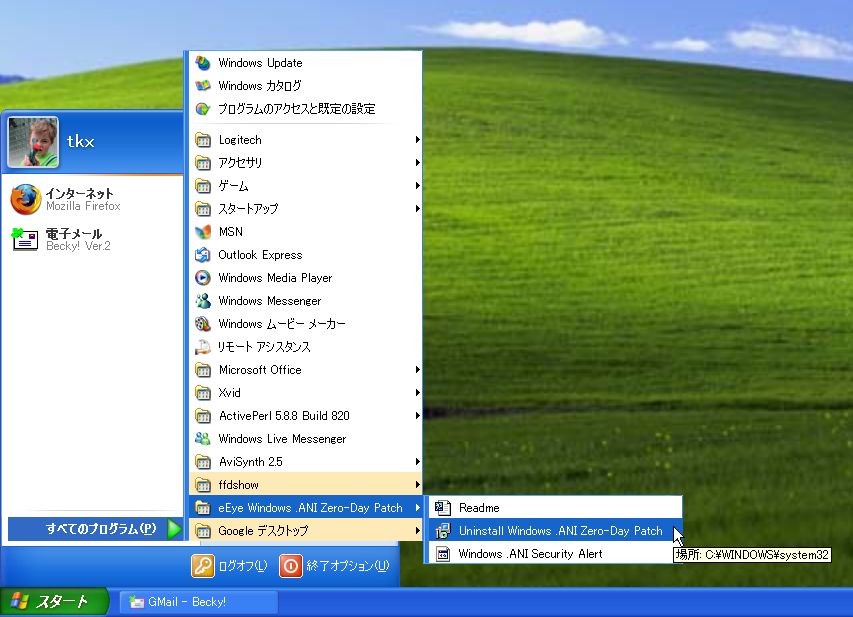Click the MSN butterfly icon
Screen dimensions: 853x617
point(203,232)
